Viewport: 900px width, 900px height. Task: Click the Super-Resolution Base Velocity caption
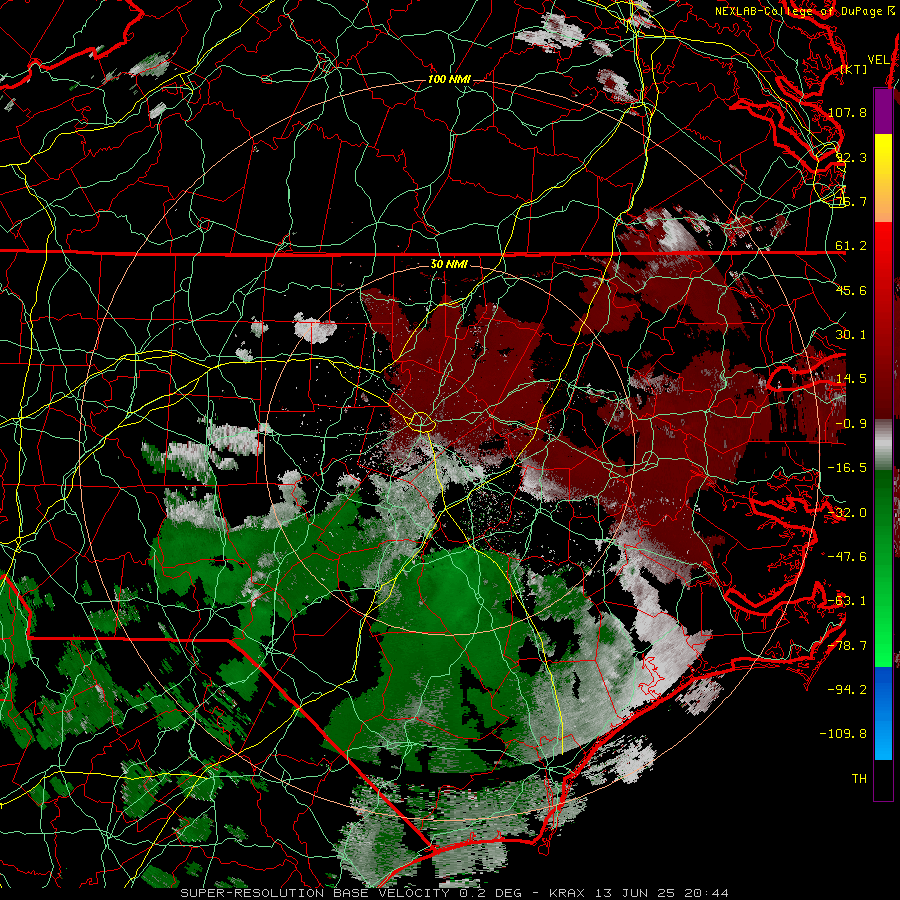click(x=454, y=893)
